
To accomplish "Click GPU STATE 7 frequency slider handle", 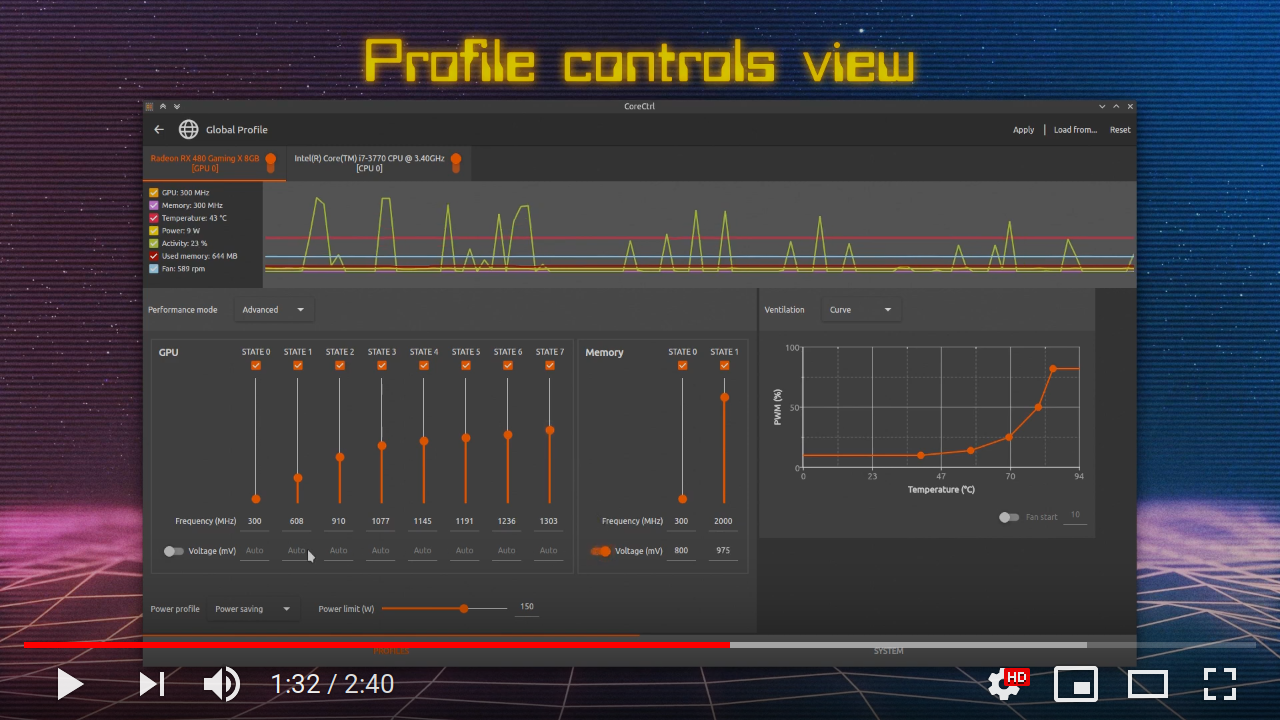I will click(550, 430).
